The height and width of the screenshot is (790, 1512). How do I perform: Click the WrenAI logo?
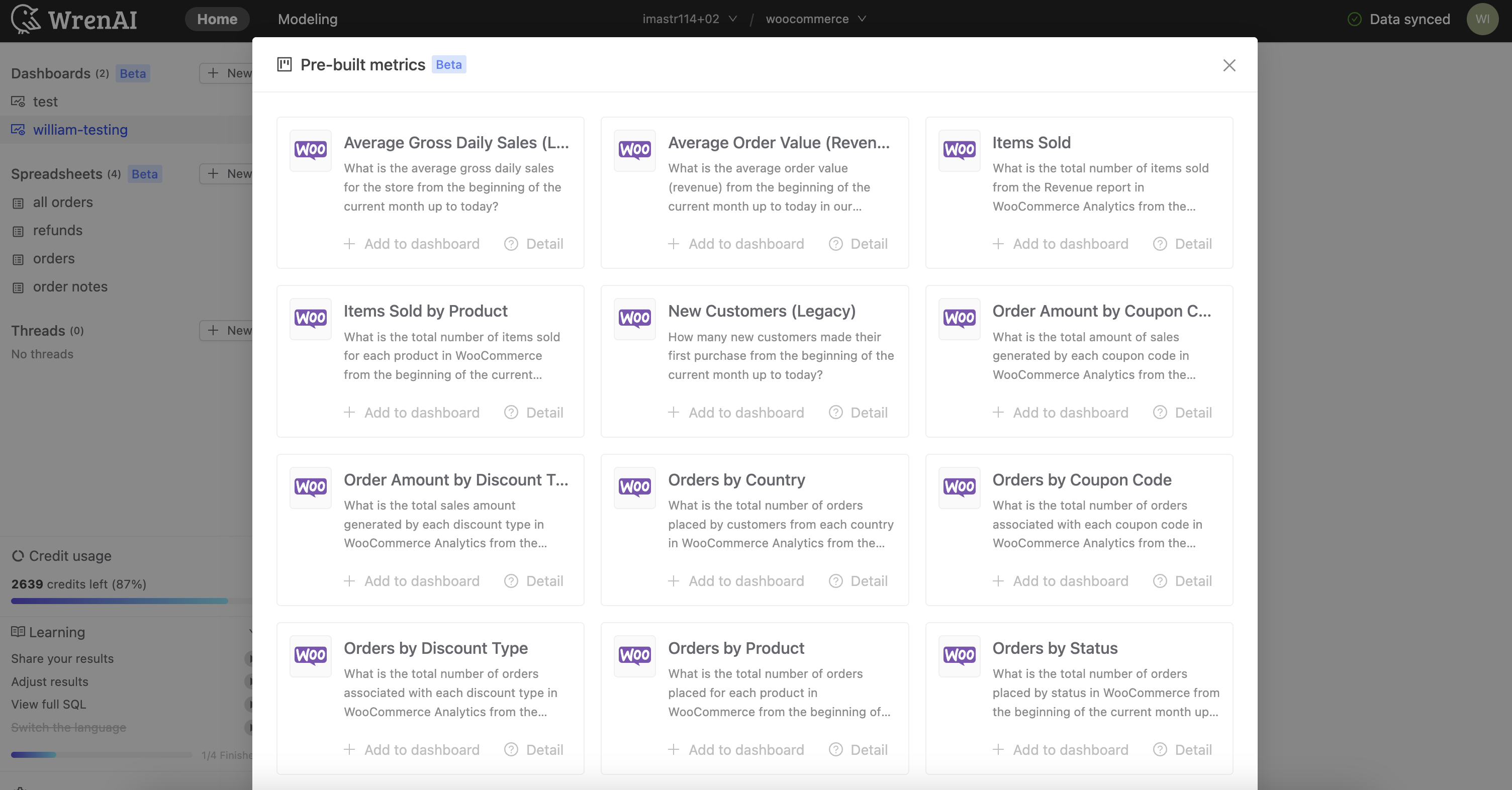74,20
